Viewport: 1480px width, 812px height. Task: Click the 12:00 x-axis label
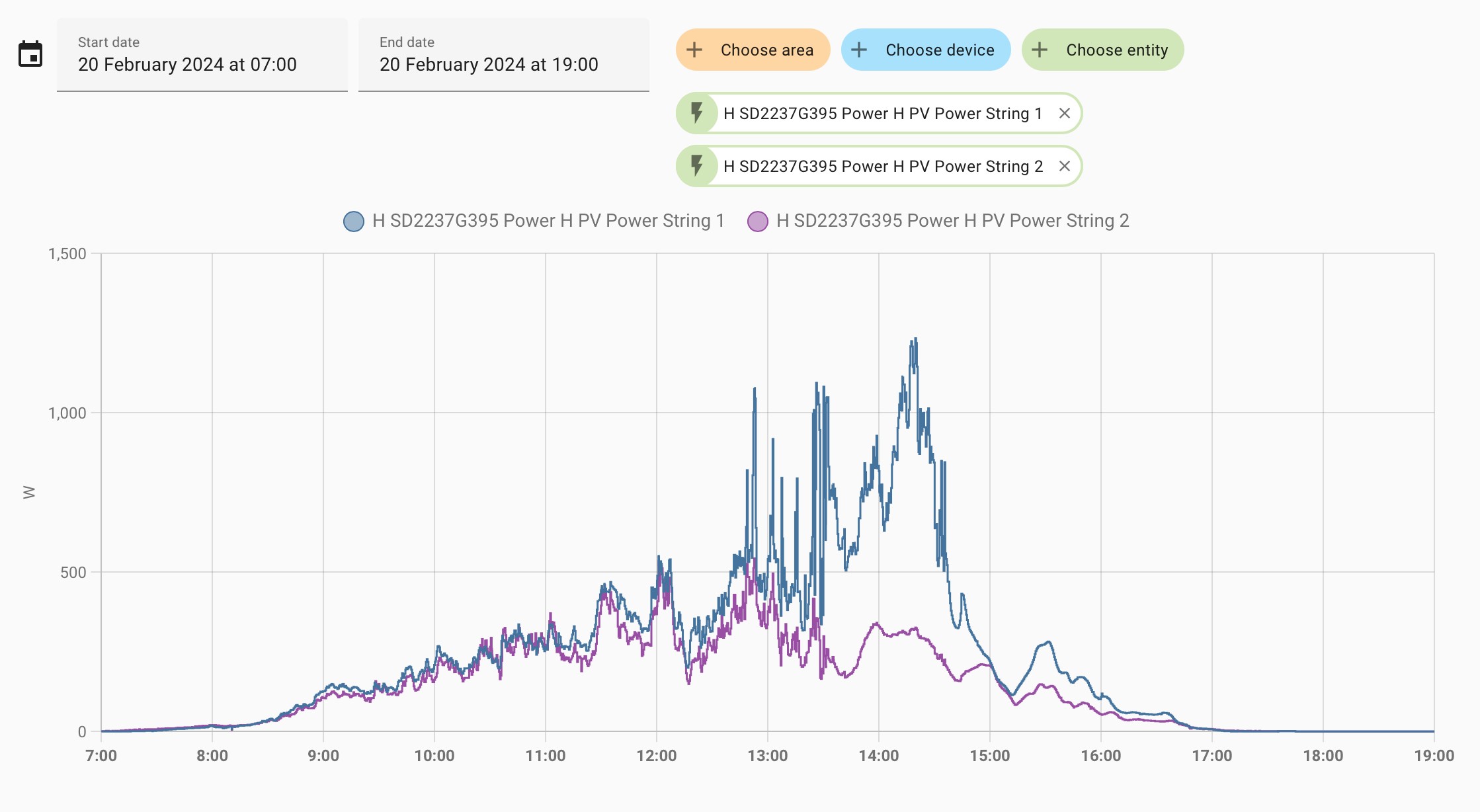coord(657,756)
